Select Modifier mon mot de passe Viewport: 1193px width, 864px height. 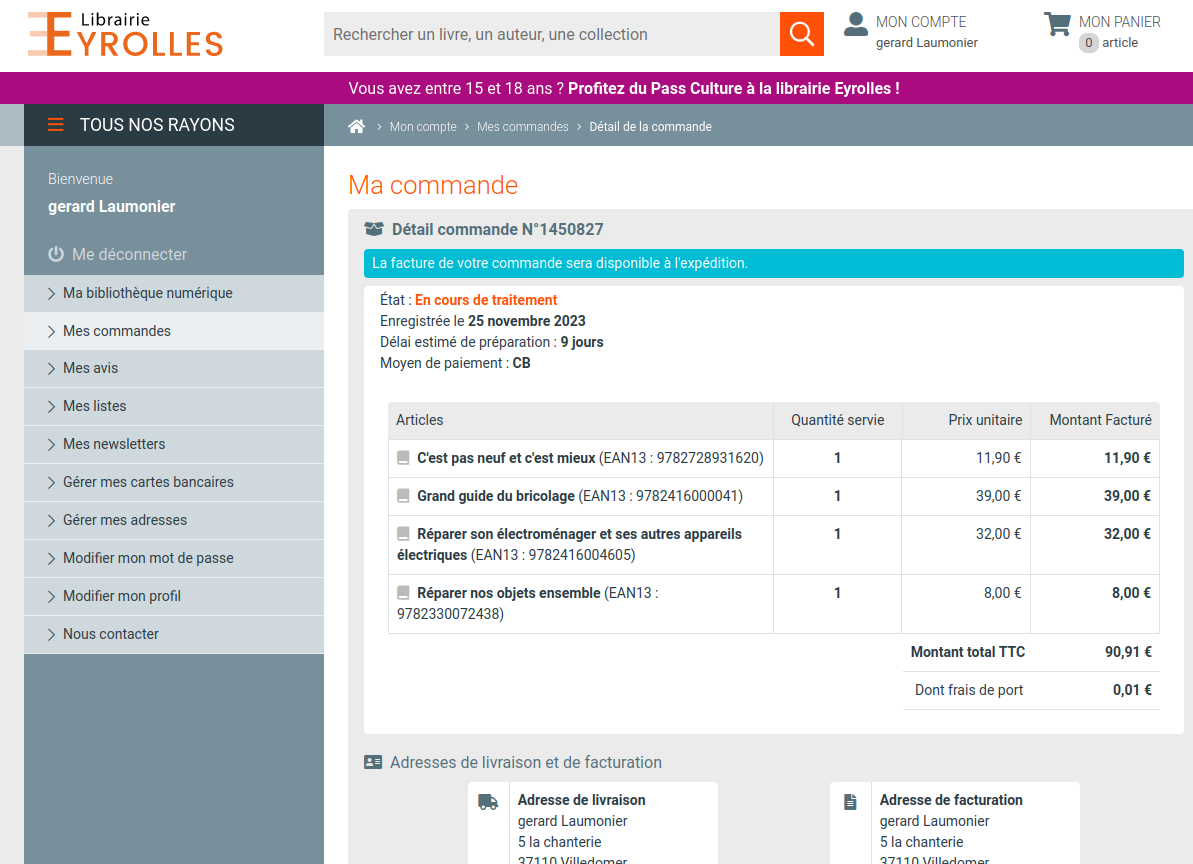pyautogui.click(x=148, y=558)
